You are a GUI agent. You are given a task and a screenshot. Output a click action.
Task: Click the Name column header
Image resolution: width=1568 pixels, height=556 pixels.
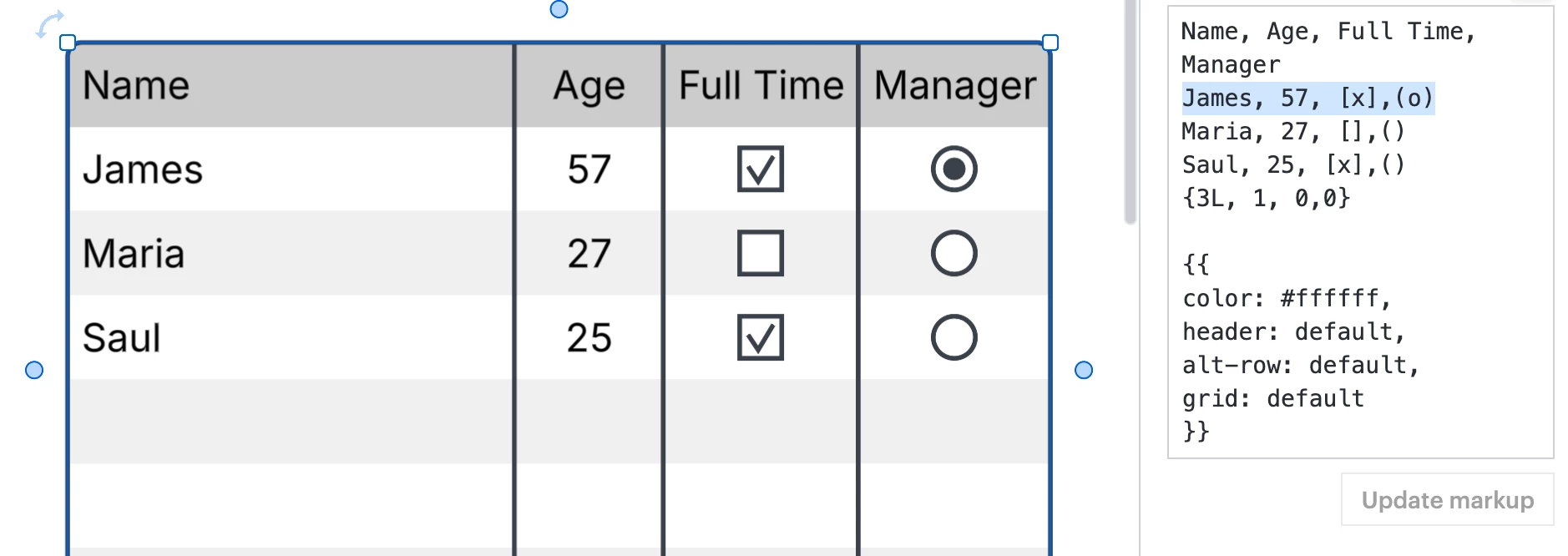coord(291,85)
